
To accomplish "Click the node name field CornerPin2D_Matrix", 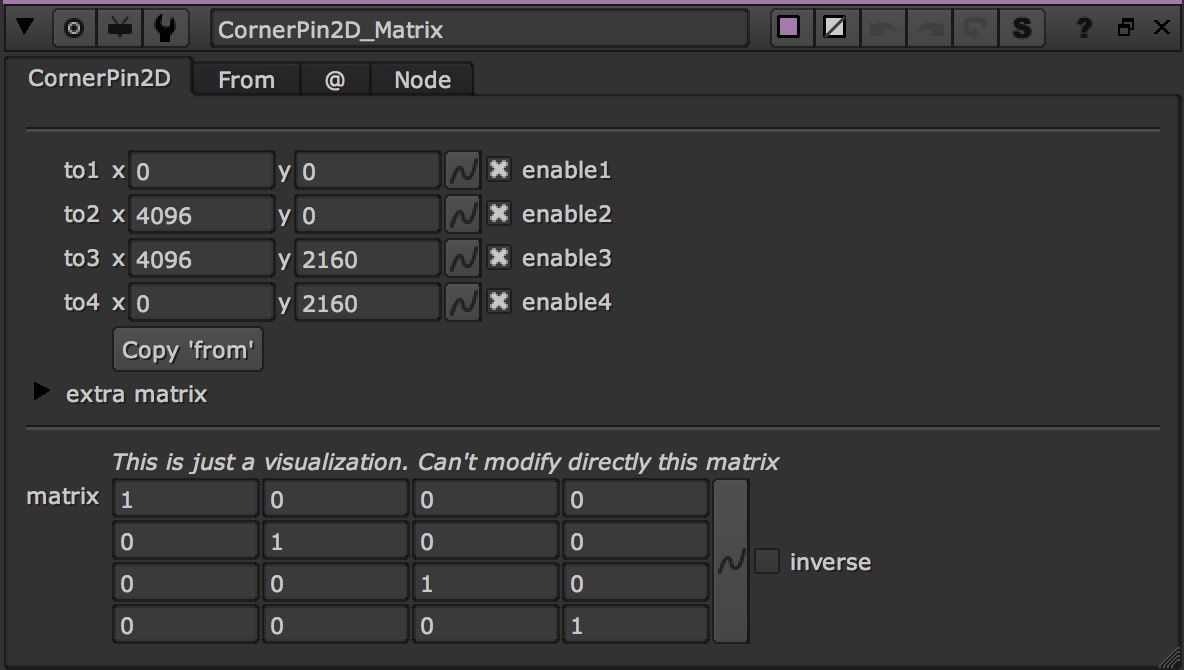I will click(x=479, y=30).
